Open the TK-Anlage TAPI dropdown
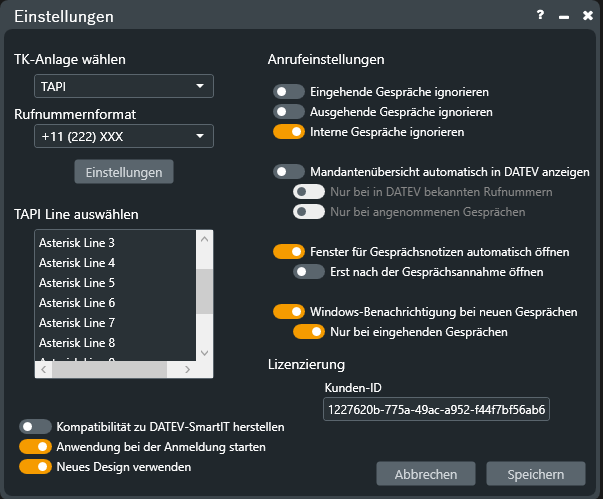The width and height of the screenshot is (603, 499). tap(123, 87)
